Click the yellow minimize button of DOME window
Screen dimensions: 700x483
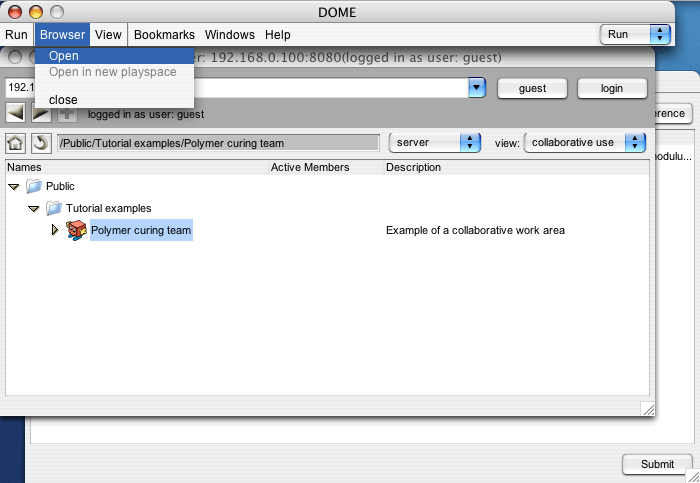coord(36,12)
